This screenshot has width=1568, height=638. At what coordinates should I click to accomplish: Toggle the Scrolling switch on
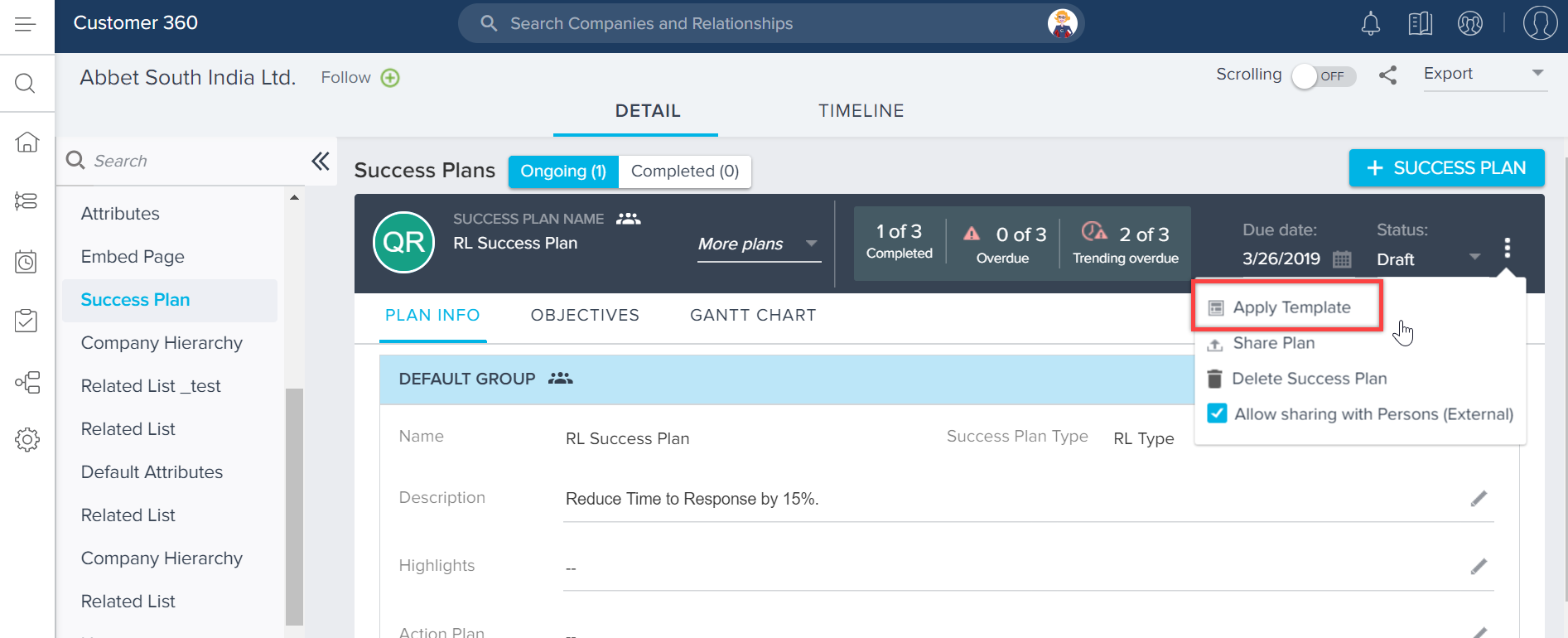(1324, 76)
